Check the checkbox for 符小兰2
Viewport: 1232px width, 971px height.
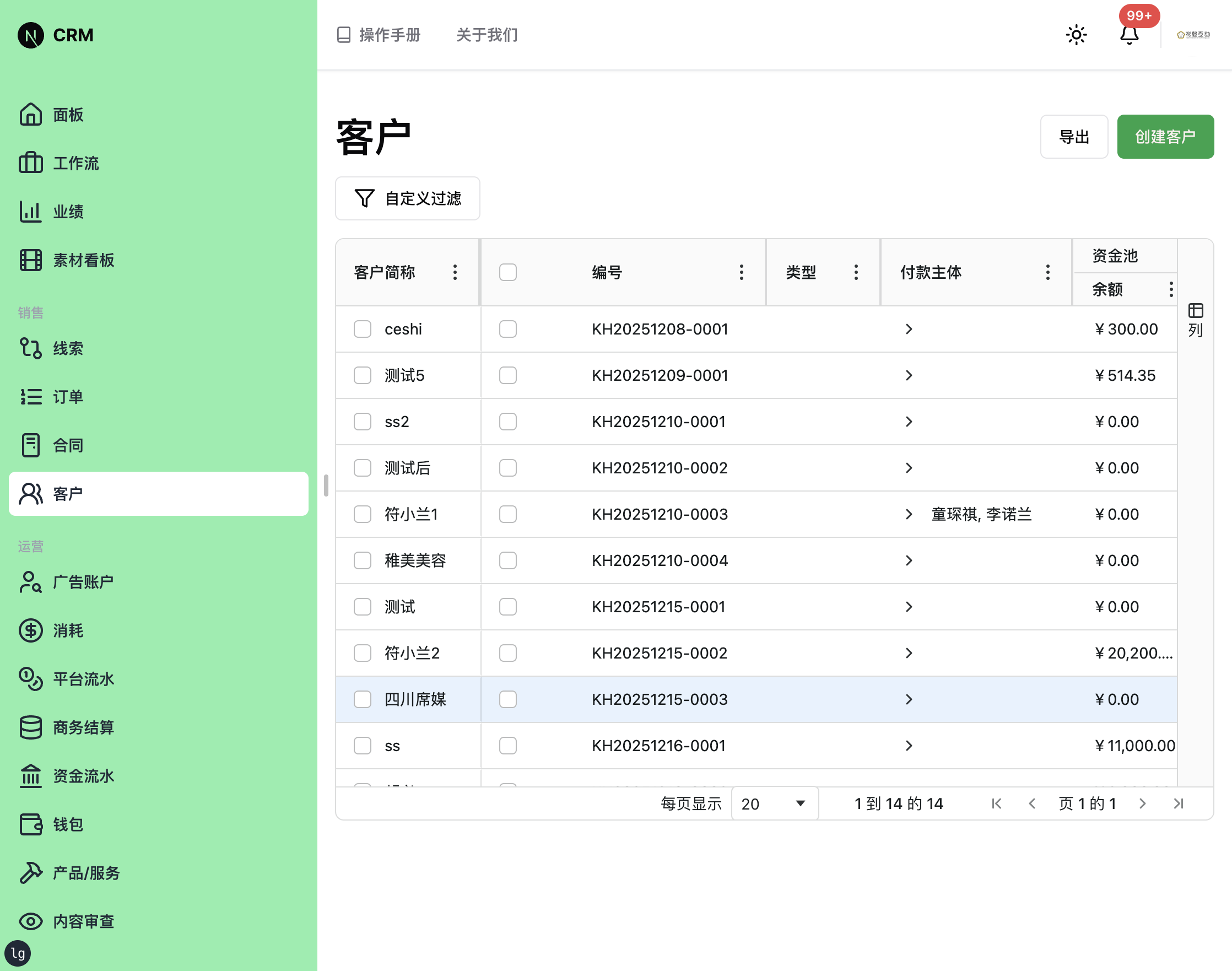[362, 652]
